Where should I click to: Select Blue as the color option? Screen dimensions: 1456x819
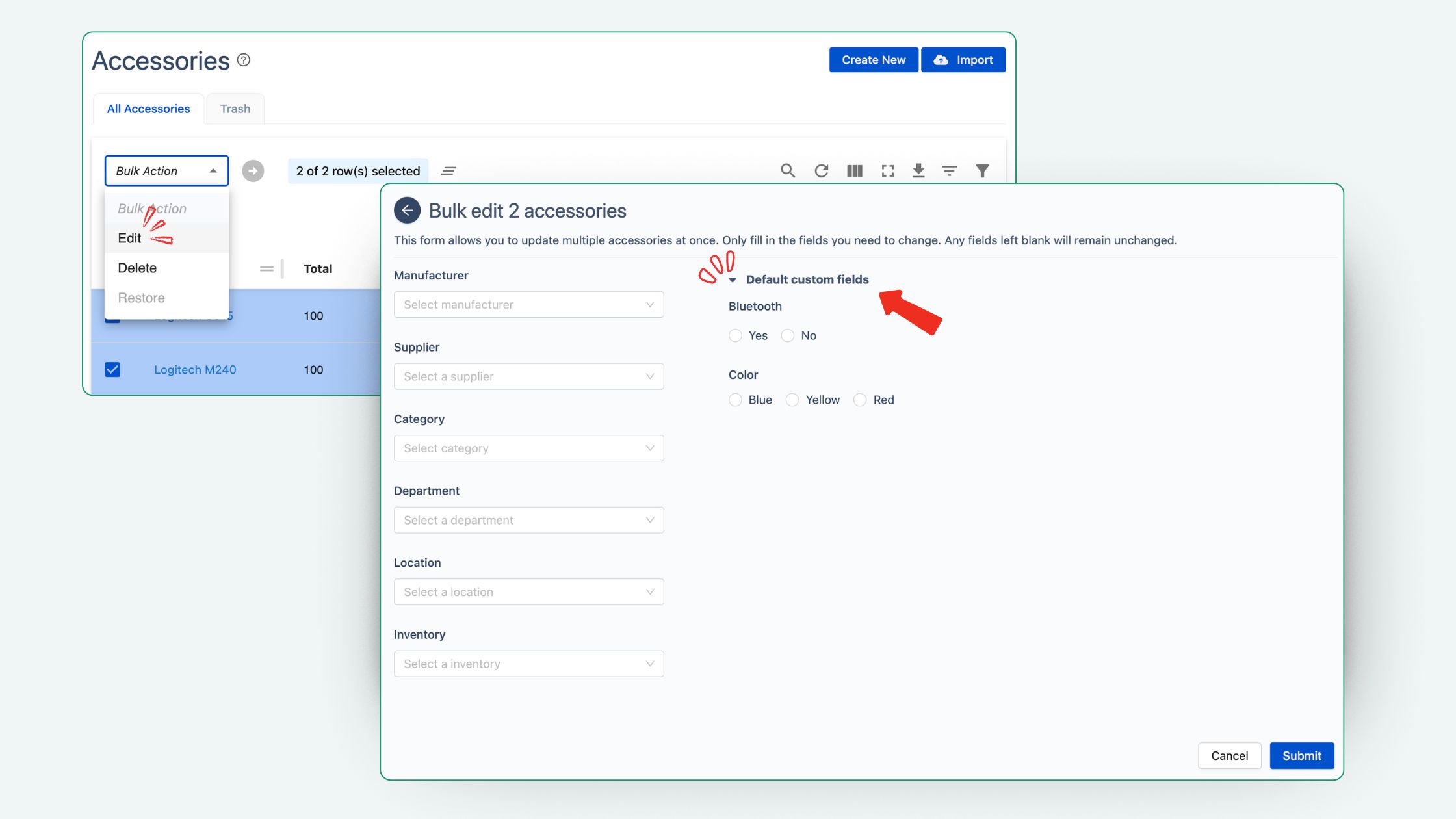coord(735,400)
